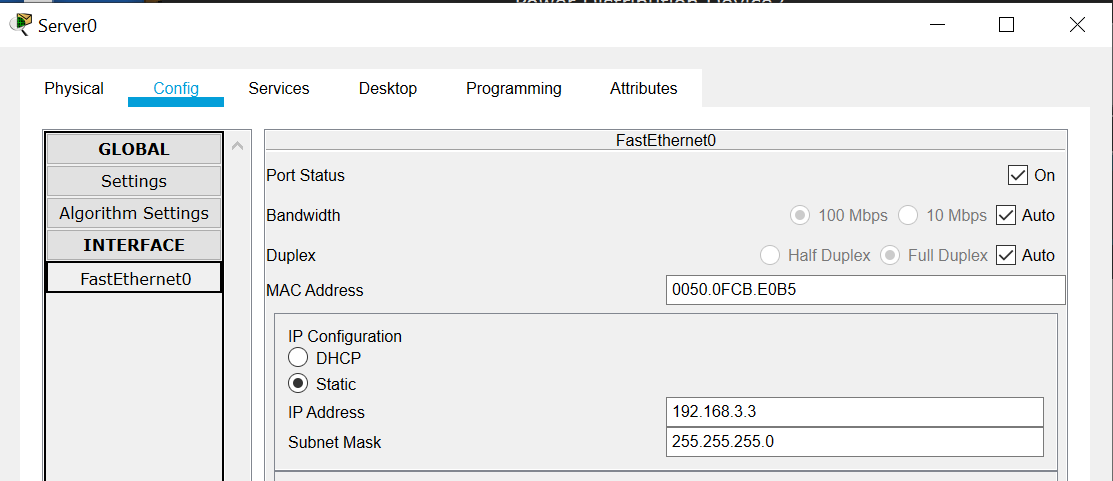
Task: Click sidebar scroll up arrow
Action: point(238,146)
